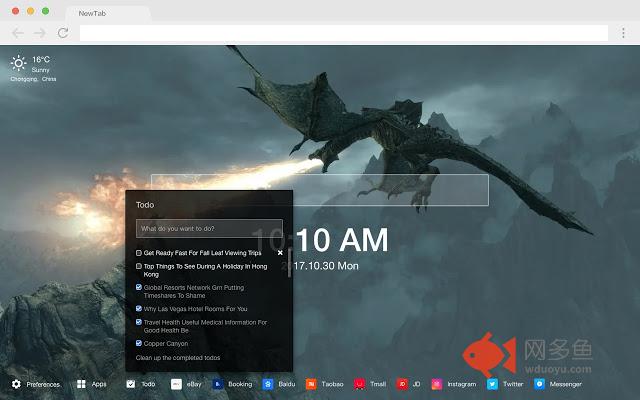
Task: Click the Messenger text link
Action: 566,384
